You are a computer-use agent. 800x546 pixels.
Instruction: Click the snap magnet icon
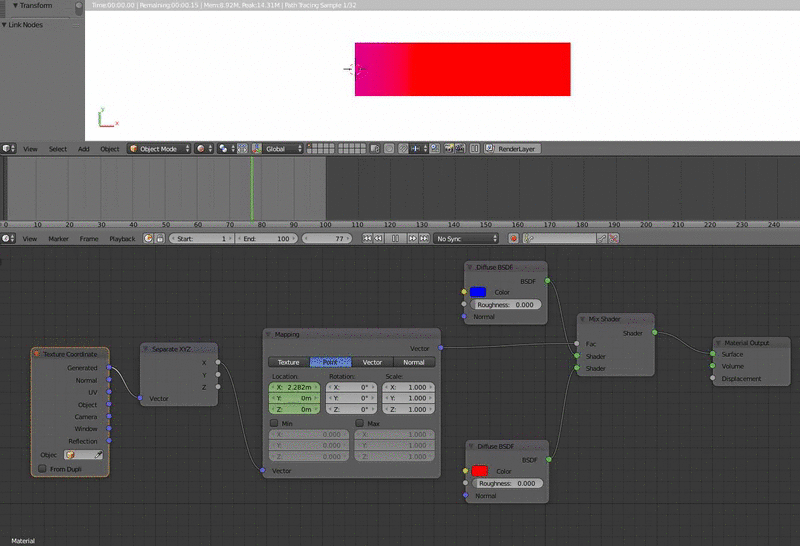tap(403, 148)
